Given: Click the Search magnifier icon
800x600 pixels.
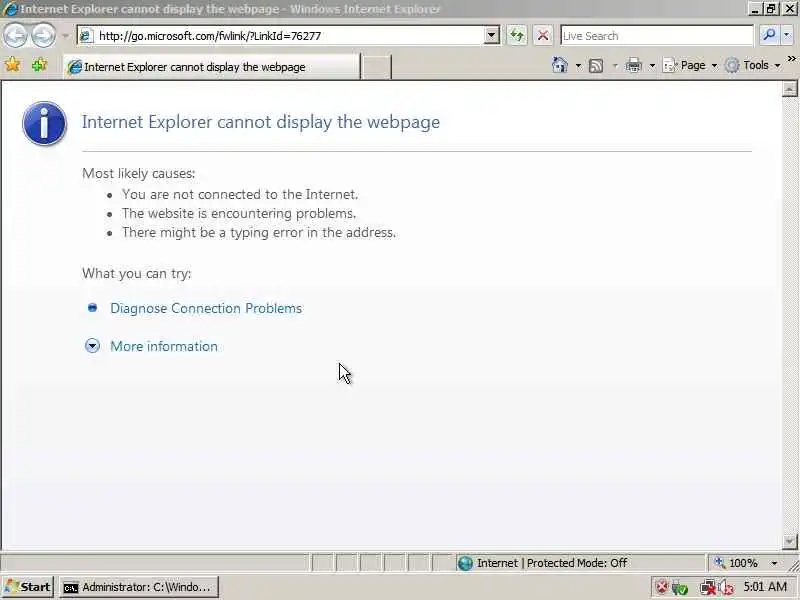Looking at the screenshot, I should tap(768, 35).
